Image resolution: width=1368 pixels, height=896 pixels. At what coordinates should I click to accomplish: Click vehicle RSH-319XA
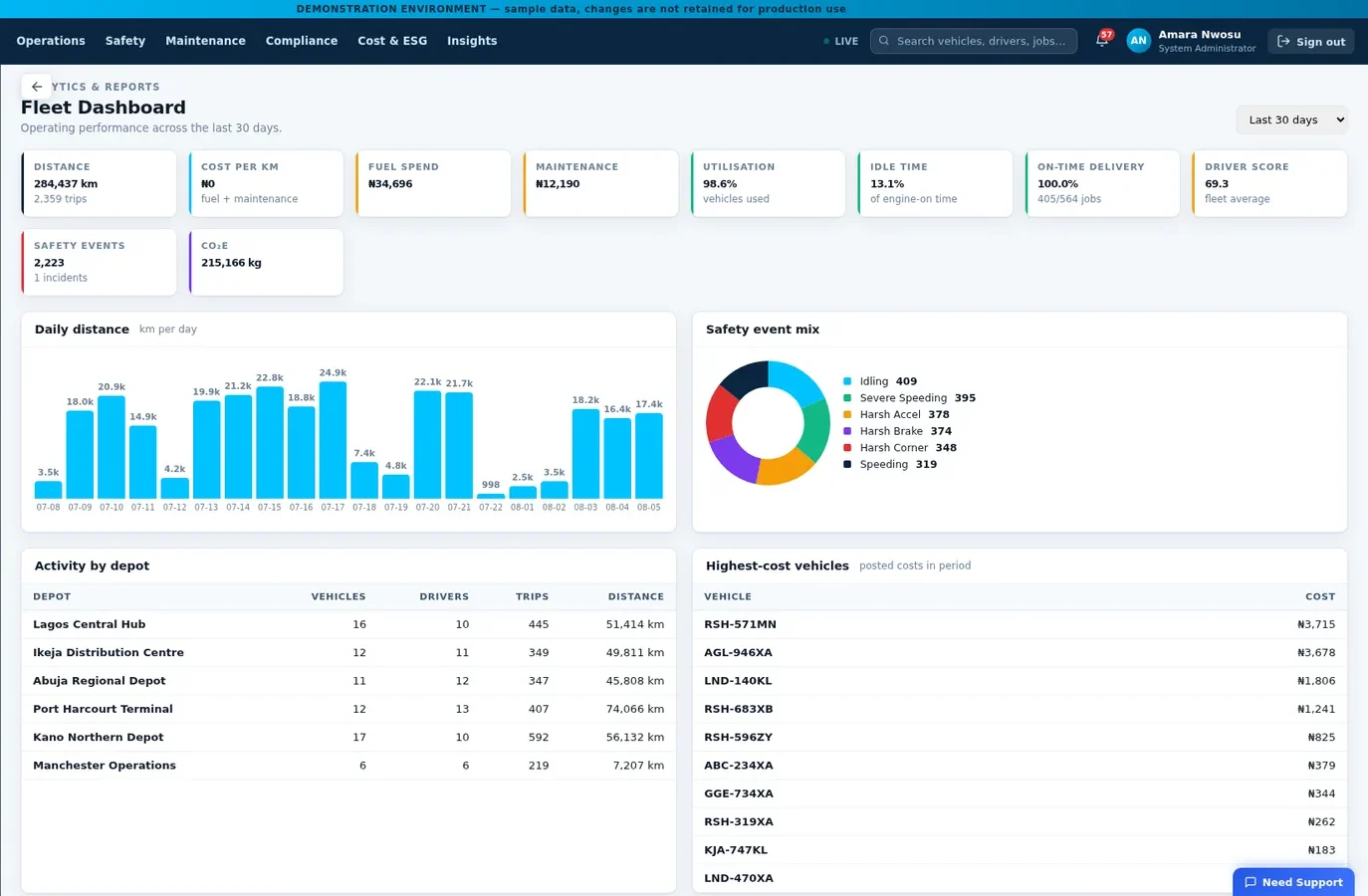tap(739, 821)
